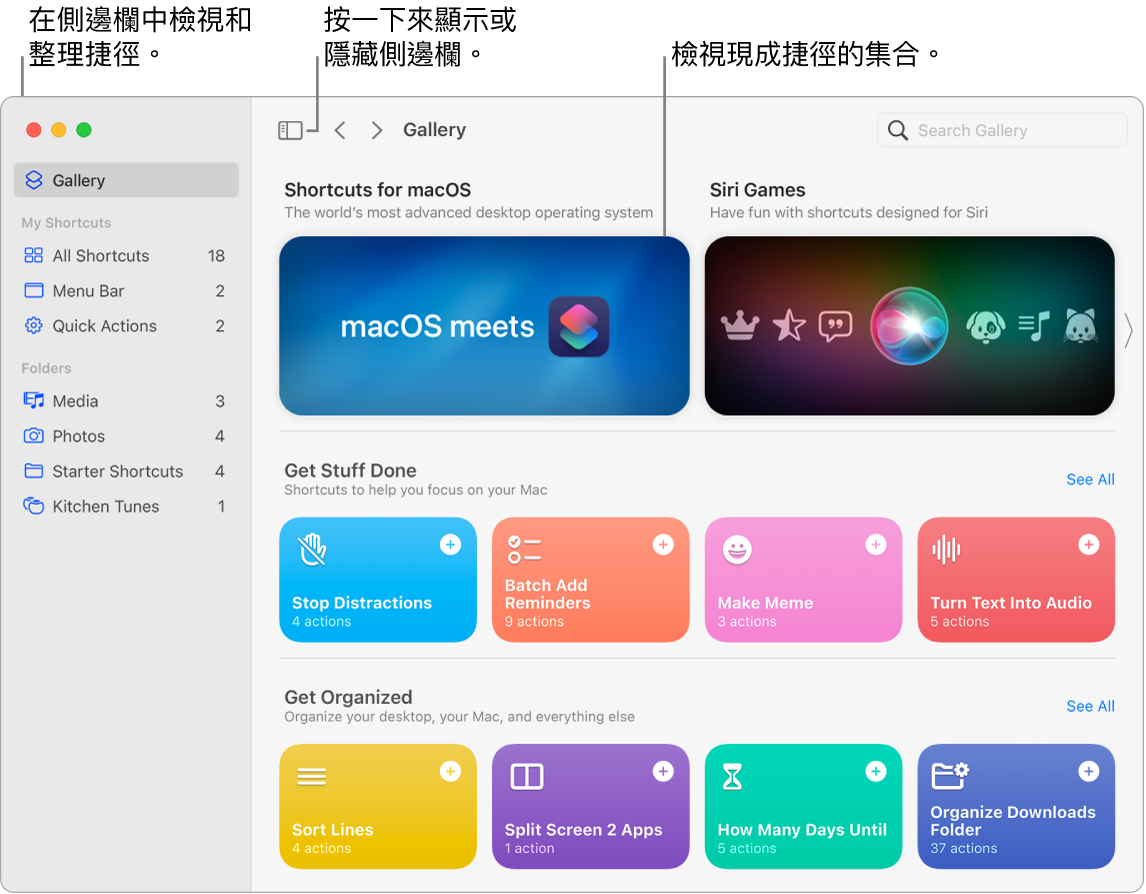The height and width of the screenshot is (894, 1146).
Task: Click the Menu Bar window icon
Action: tap(34, 290)
